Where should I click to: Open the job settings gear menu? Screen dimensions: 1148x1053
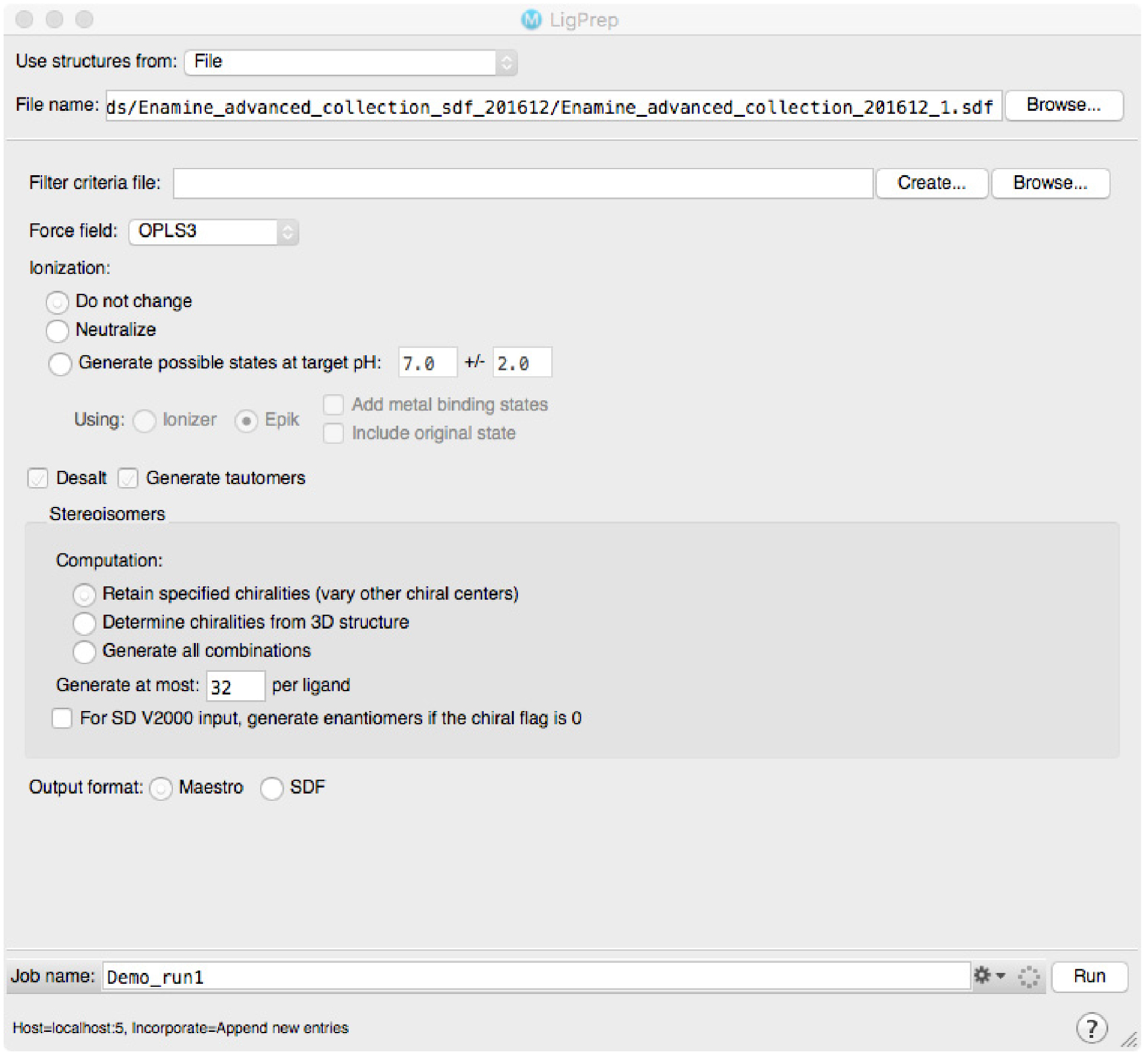pyautogui.click(x=981, y=975)
